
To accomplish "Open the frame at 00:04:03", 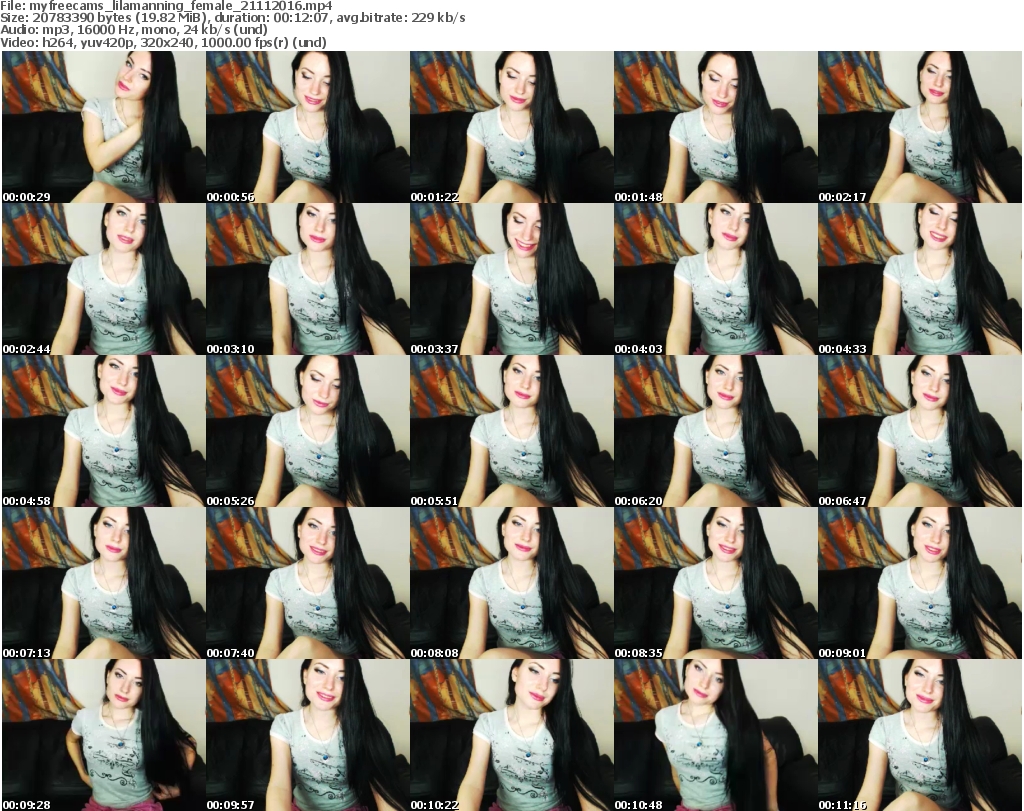I will coord(715,279).
